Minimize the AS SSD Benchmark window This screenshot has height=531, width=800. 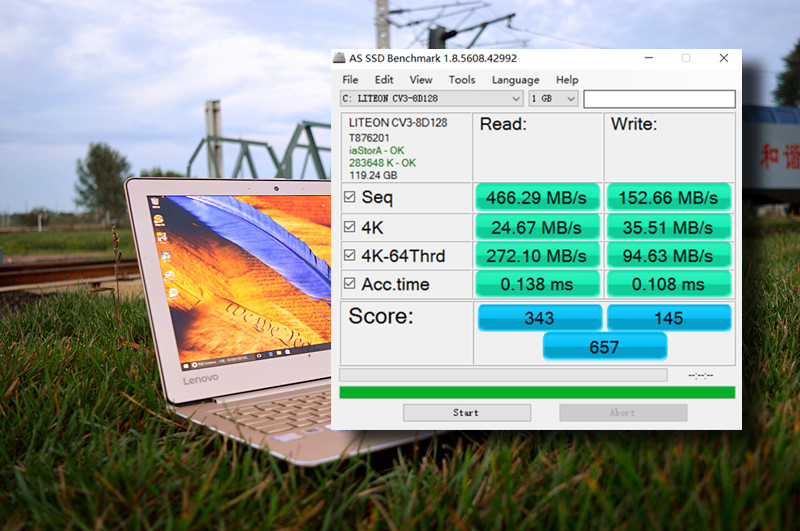[x=648, y=58]
